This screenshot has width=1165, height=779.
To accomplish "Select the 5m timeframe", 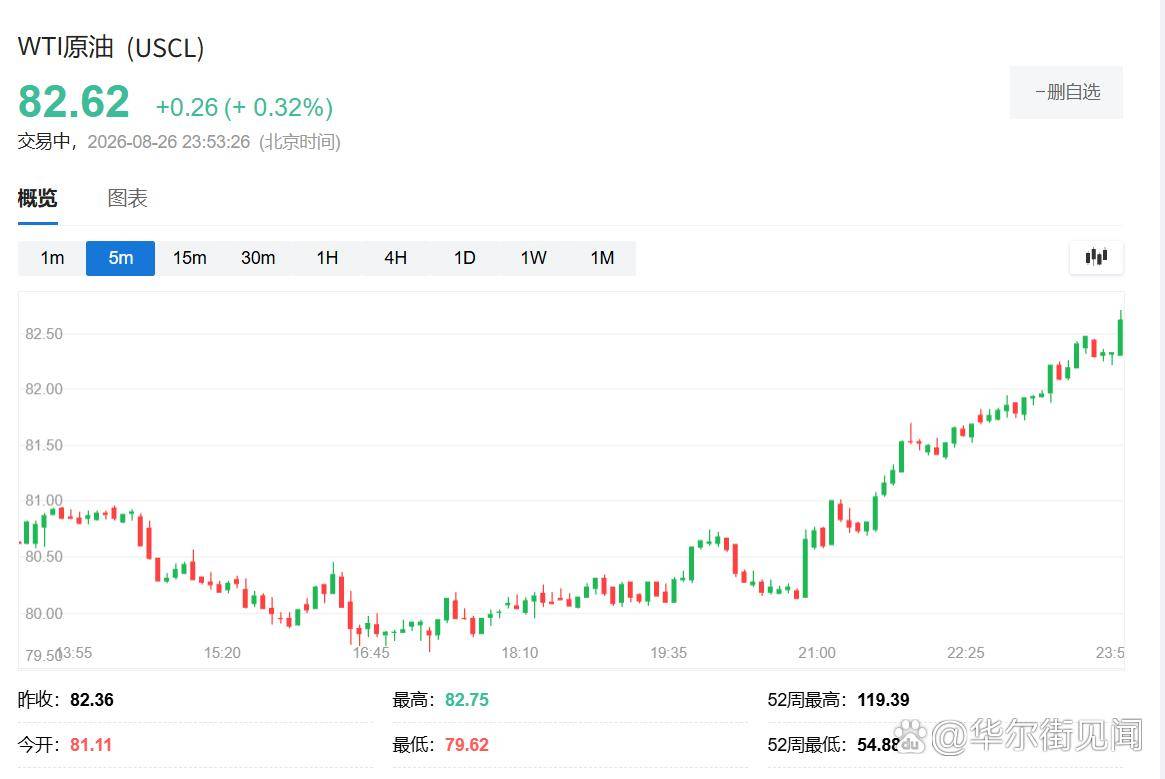I will (x=120, y=258).
